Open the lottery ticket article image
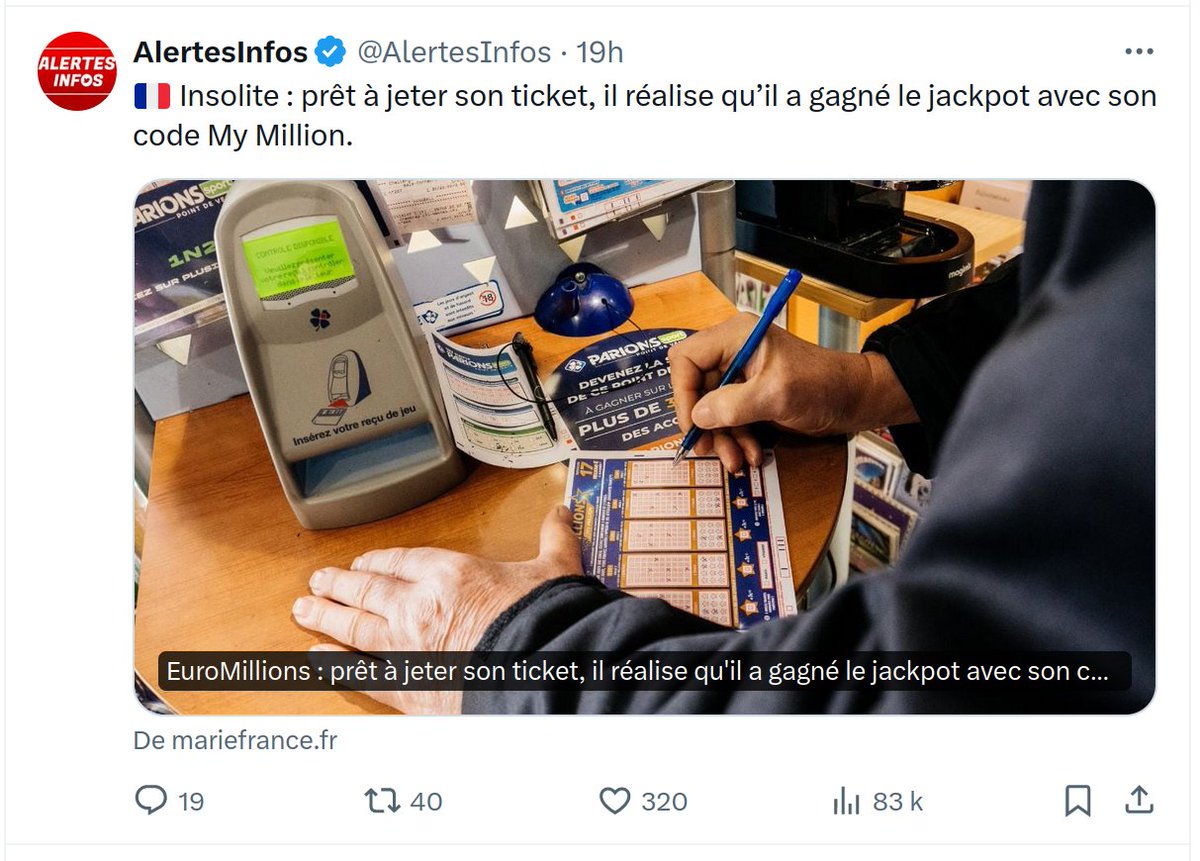Image resolution: width=1200 pixels, height=861 pixels. click(645, 447)
